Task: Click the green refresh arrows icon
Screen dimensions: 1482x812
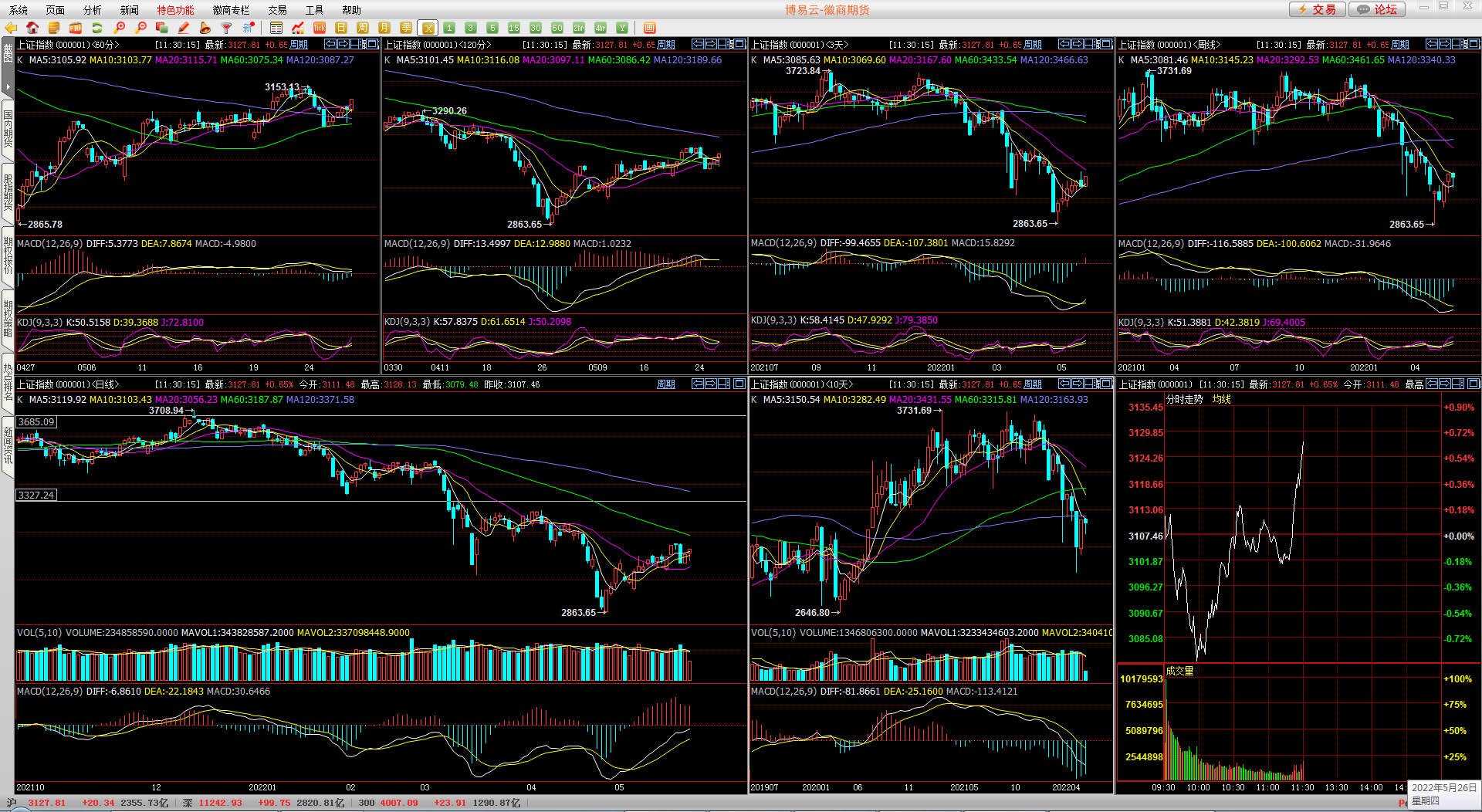Action: (x=97, y=28)
